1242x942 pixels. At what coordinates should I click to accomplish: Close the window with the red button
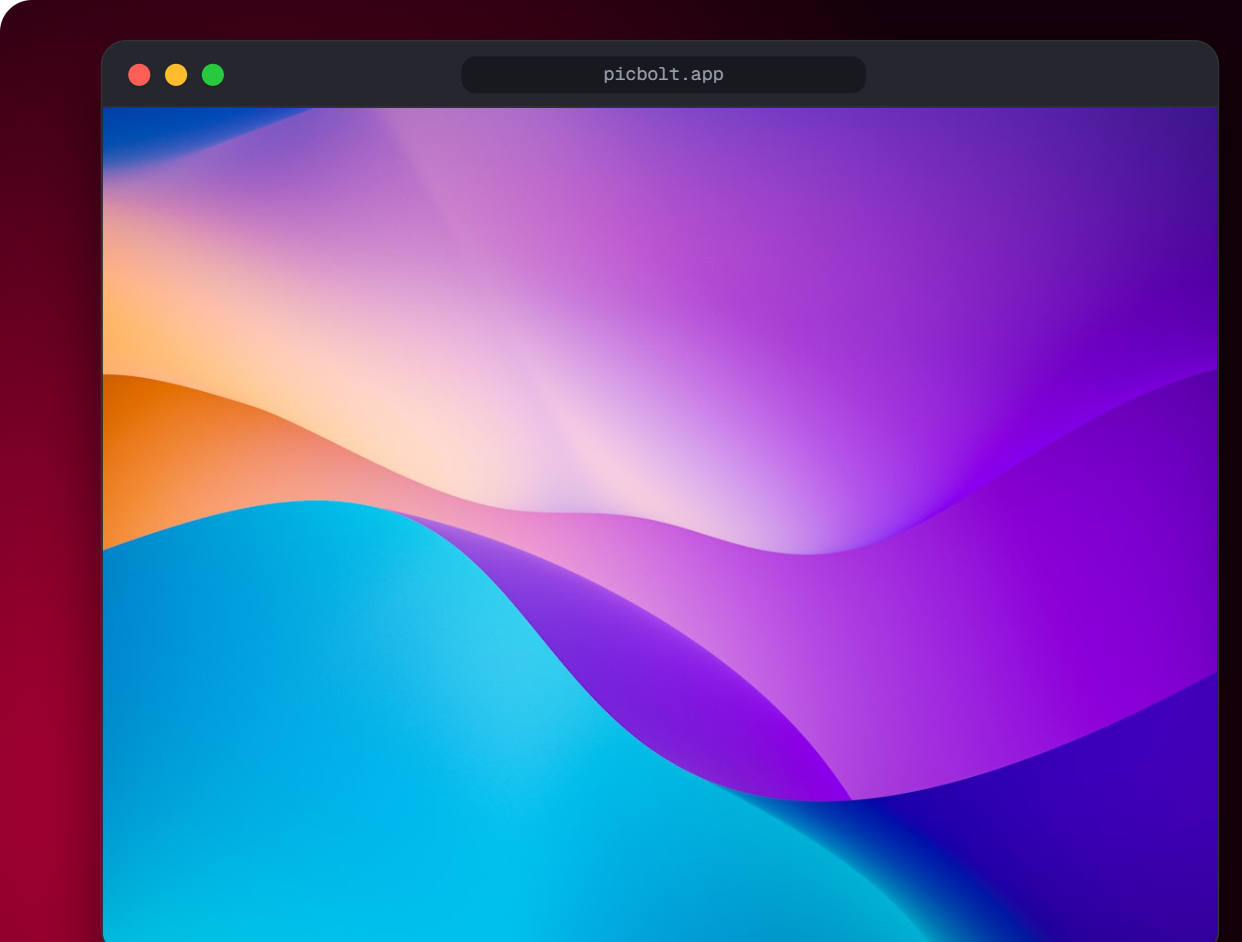coord(140,75)
